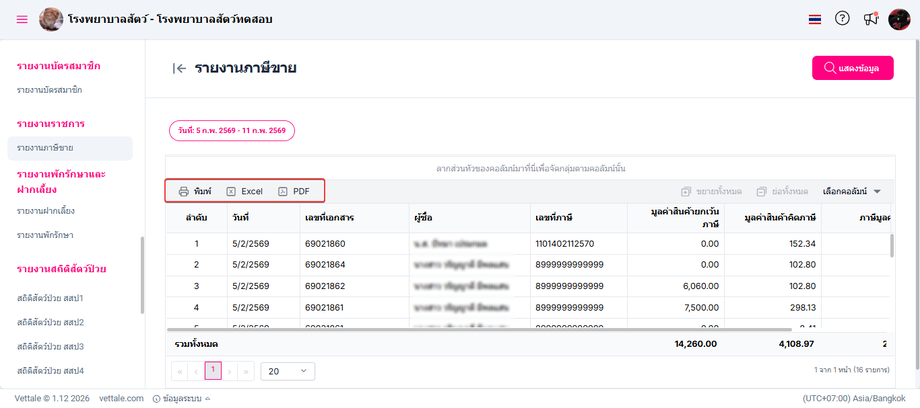The width and height of the screenshot is (920, 408).
Task: Sort by เลขที่เอกสาร column header
Action: click(355, 218)
